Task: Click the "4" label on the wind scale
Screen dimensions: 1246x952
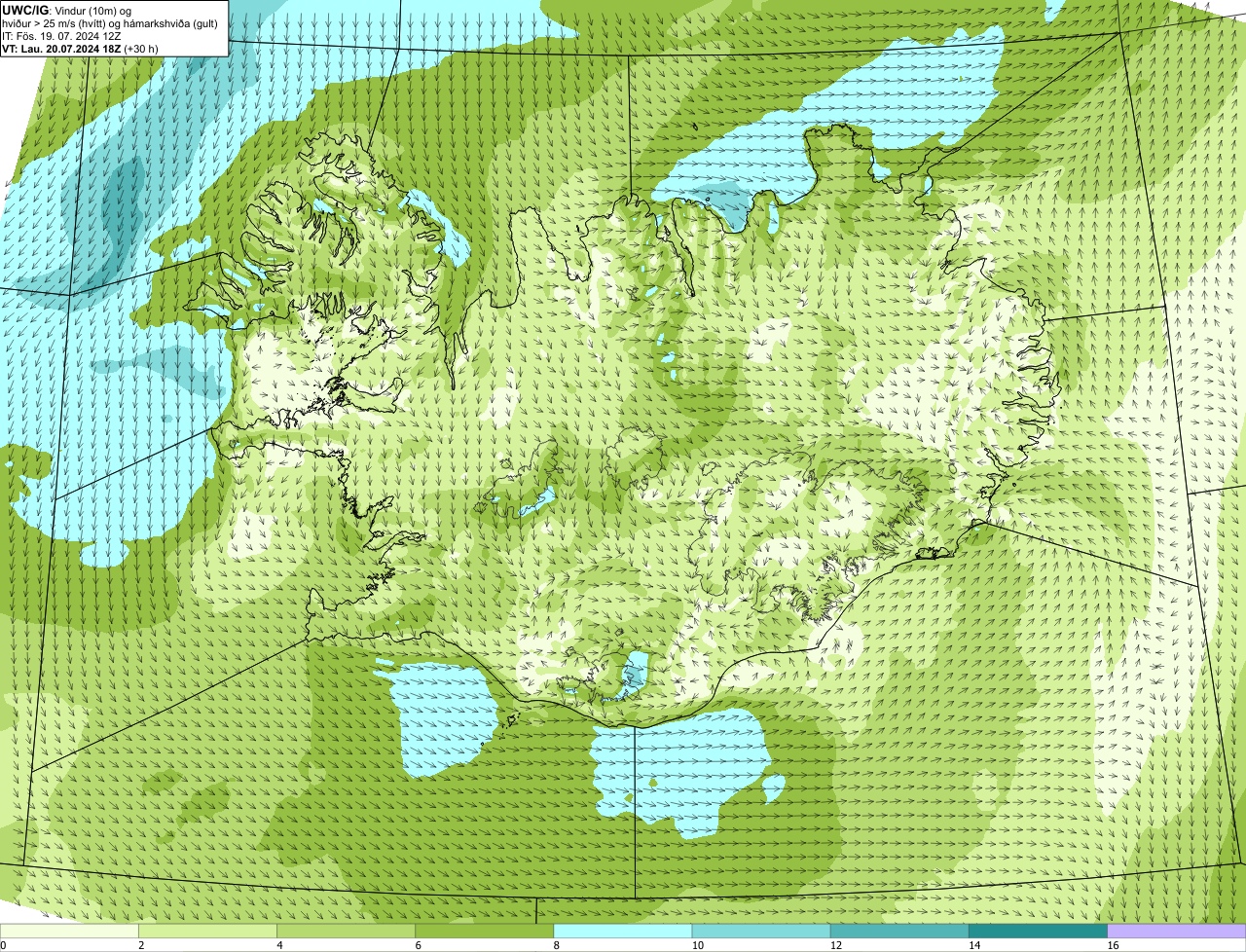Action: tap(280, 945)
